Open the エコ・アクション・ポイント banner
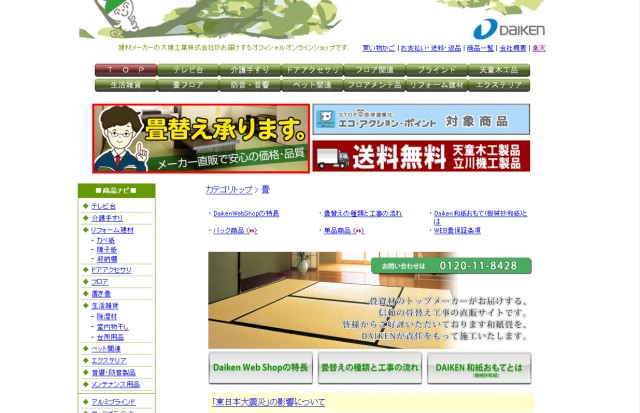 tap(421, 119)
